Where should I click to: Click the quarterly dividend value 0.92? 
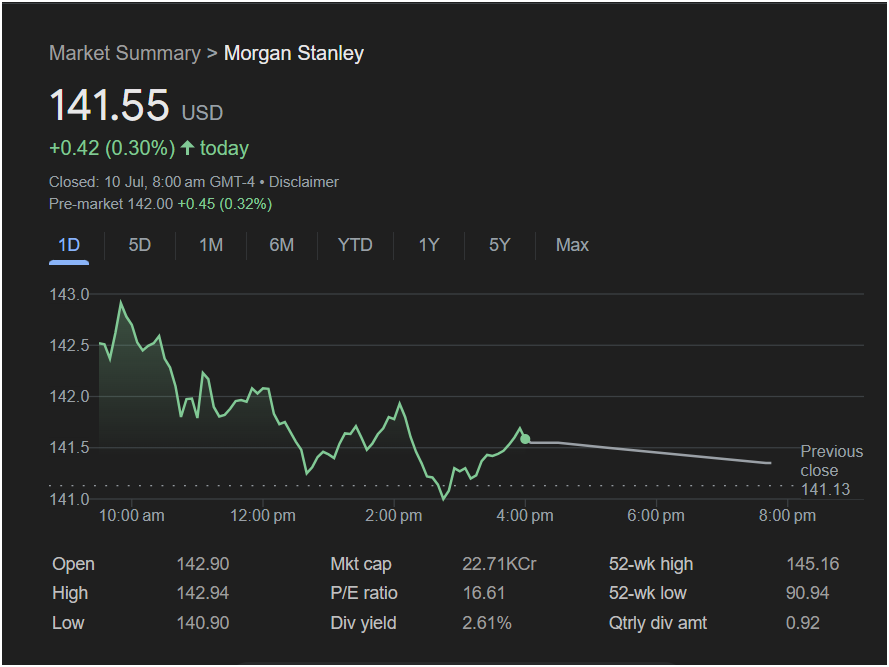[x=803, y=623]
